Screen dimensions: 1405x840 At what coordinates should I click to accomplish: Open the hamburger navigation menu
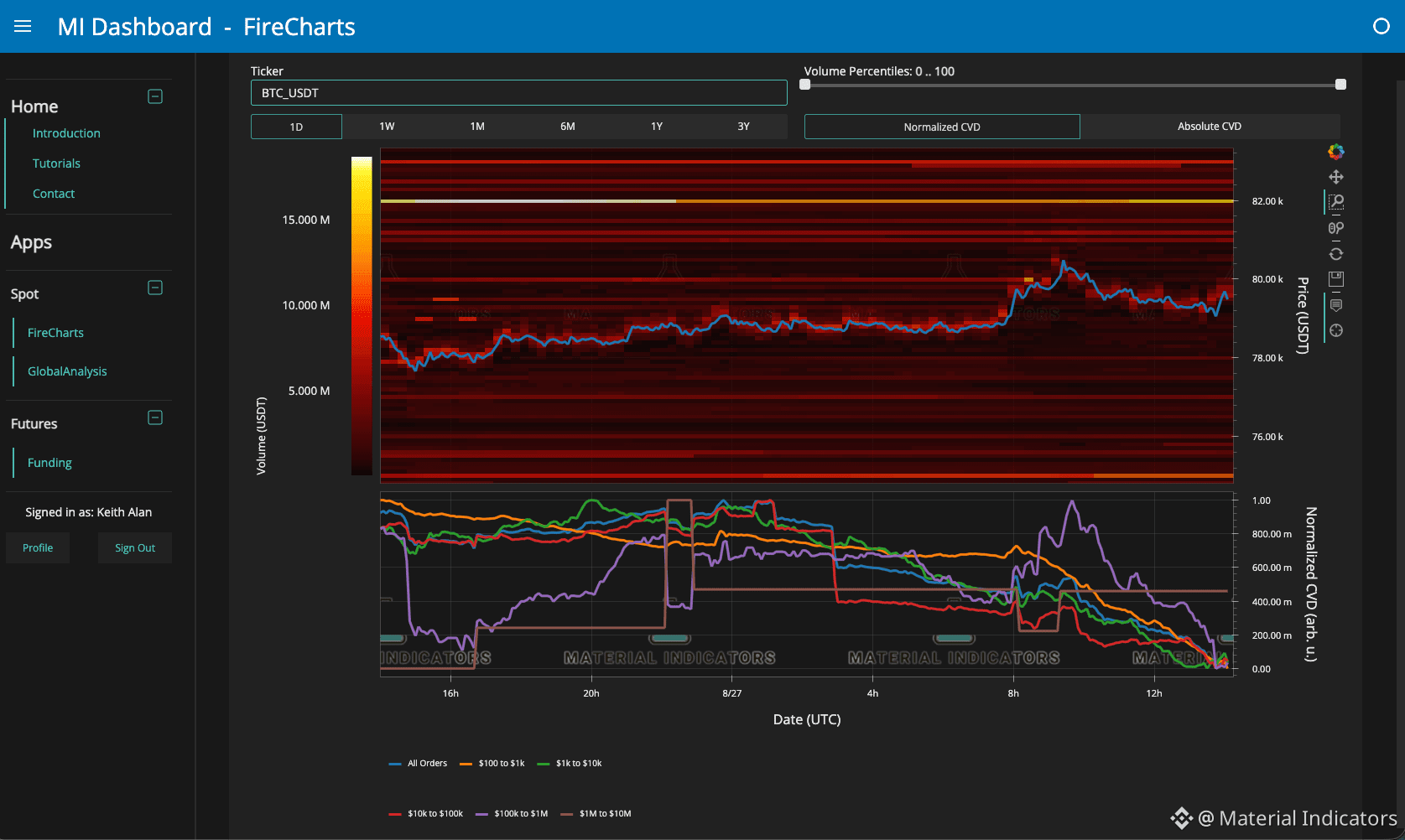point(23,26)
